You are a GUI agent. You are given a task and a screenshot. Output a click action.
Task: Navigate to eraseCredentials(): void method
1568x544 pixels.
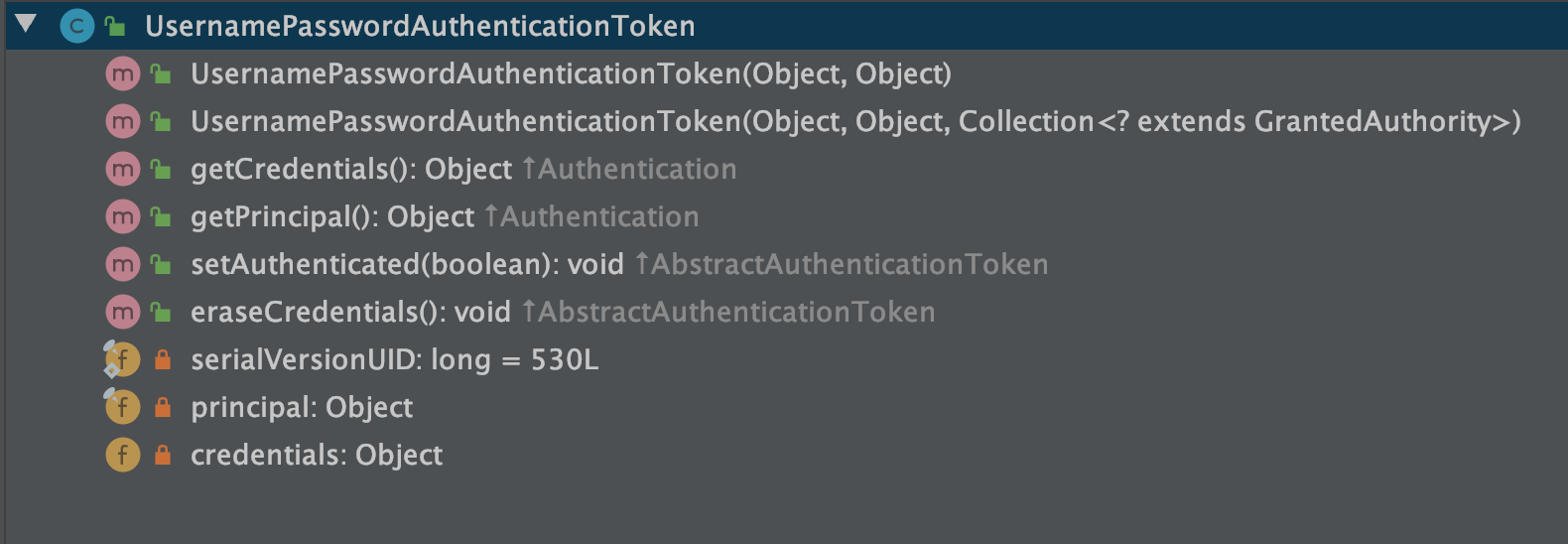[349, 312]
